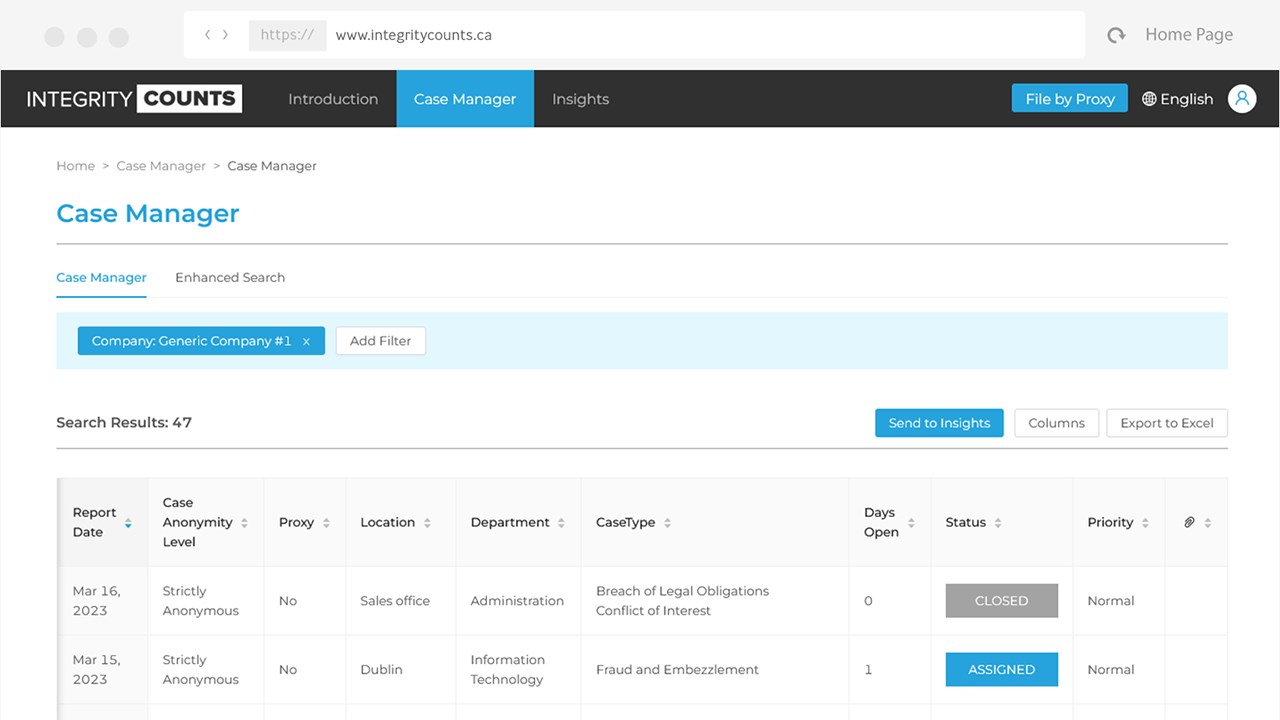Viewport: 1280px width, 720px height.
Task: Open the Insights nav item
Action: click(x=580, y=99)
